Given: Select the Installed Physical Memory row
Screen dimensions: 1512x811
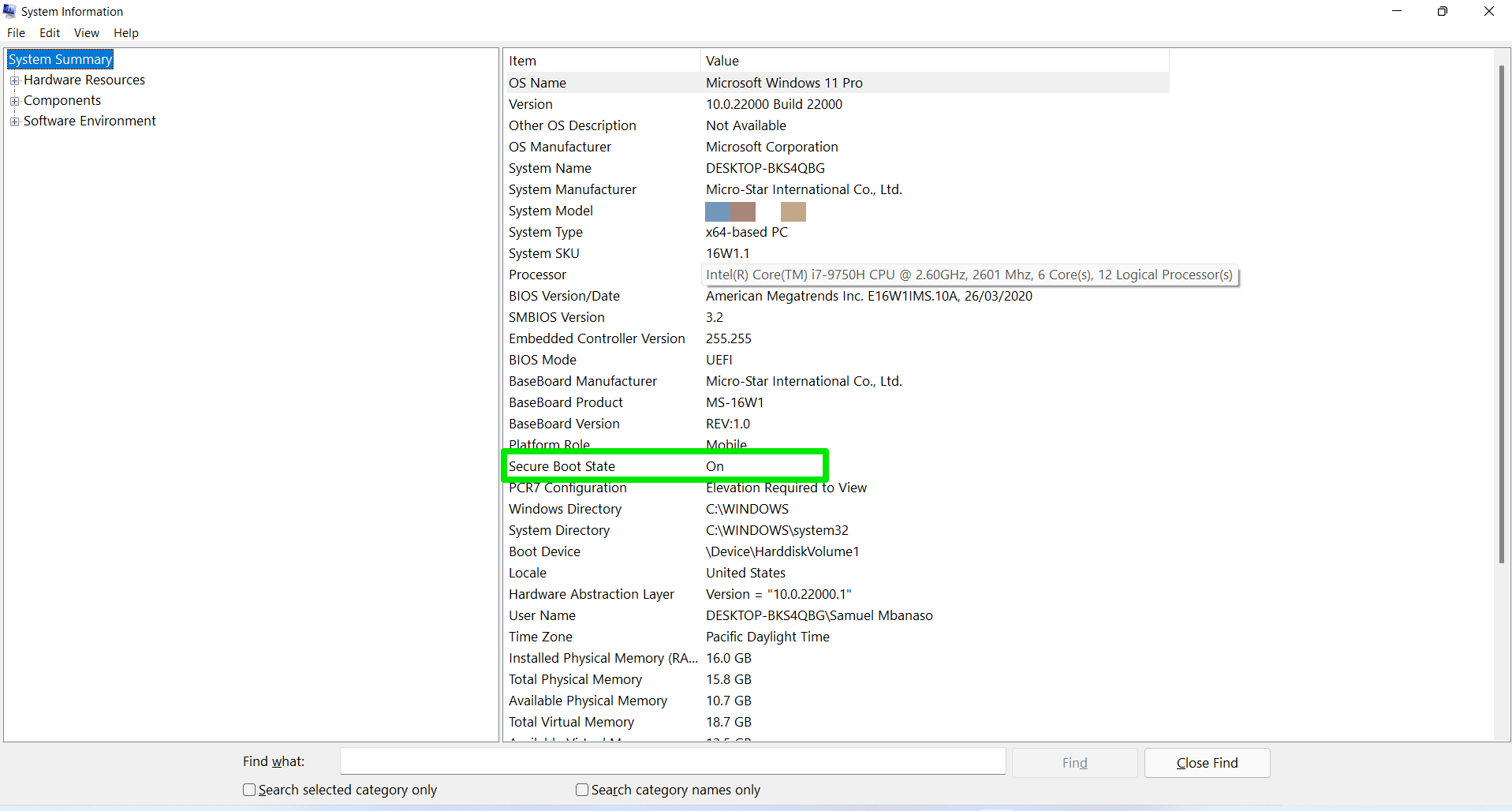Looking at the screenshot, I should tap(837, 658).
